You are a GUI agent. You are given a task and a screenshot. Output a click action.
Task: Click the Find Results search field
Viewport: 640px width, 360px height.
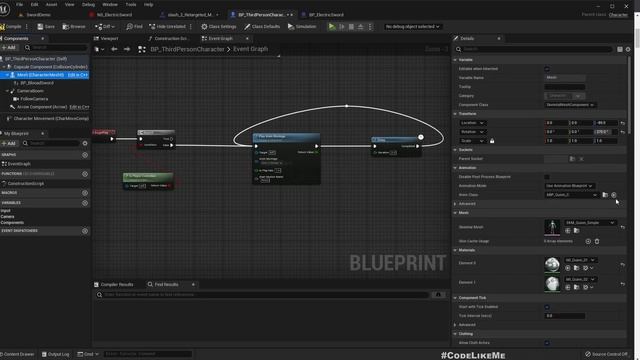point(262,295)
